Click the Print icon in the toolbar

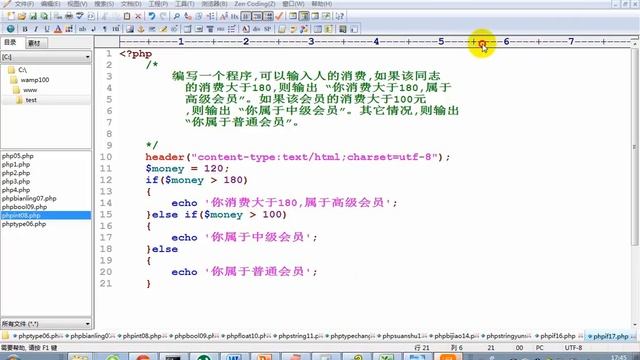pos(69,16)
